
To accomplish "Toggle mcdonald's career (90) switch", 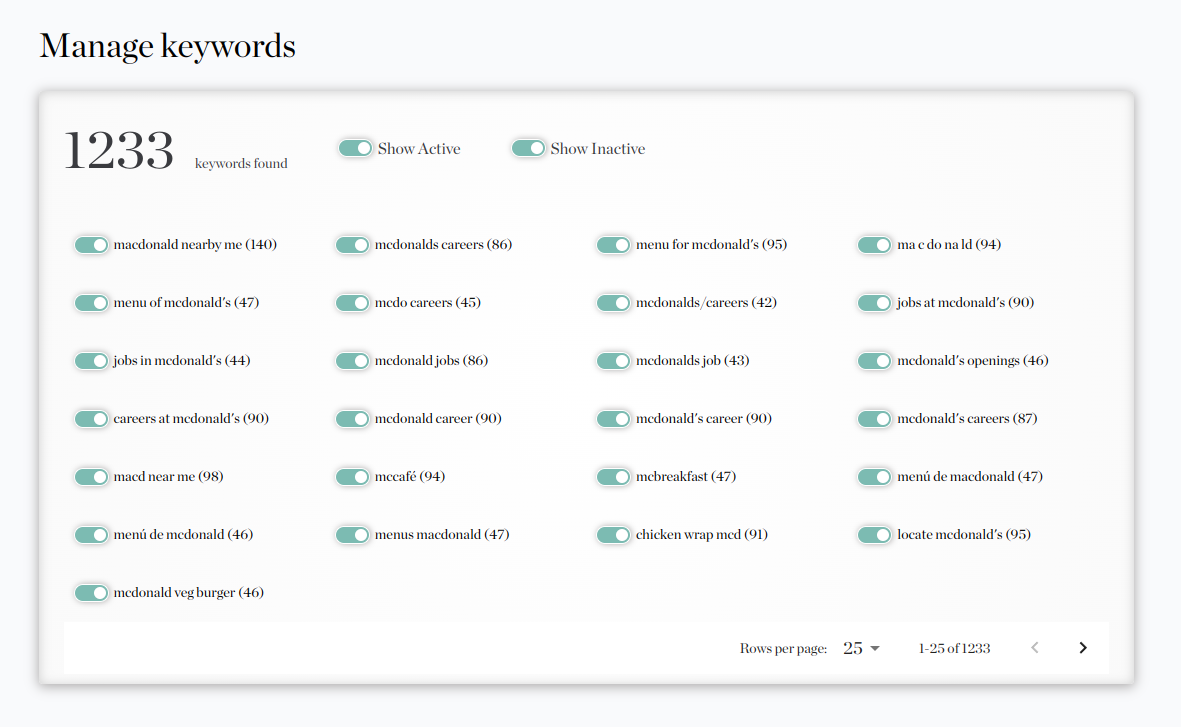I will 613,419.
